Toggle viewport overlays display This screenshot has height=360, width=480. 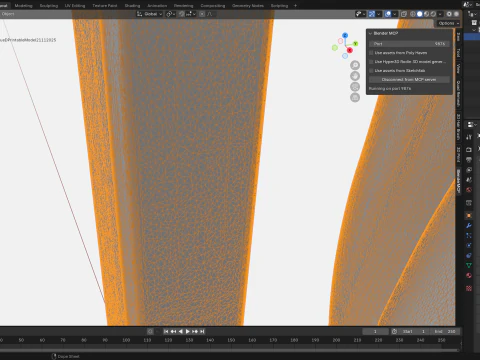(x=388, y=14)
